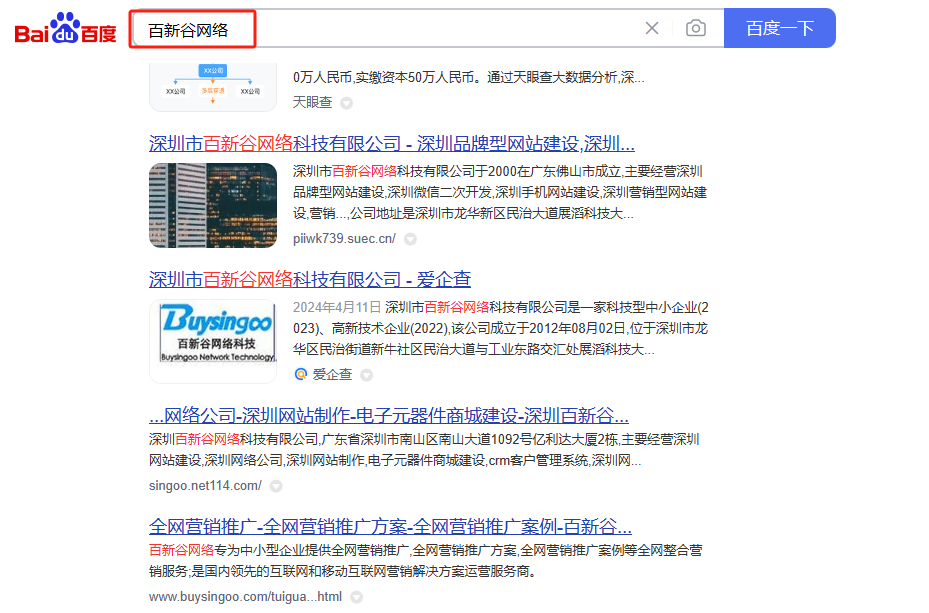The height and width of the screenshot is (613, 929).
Task: Click the building photo thumbnail
Action: point(213,205)
